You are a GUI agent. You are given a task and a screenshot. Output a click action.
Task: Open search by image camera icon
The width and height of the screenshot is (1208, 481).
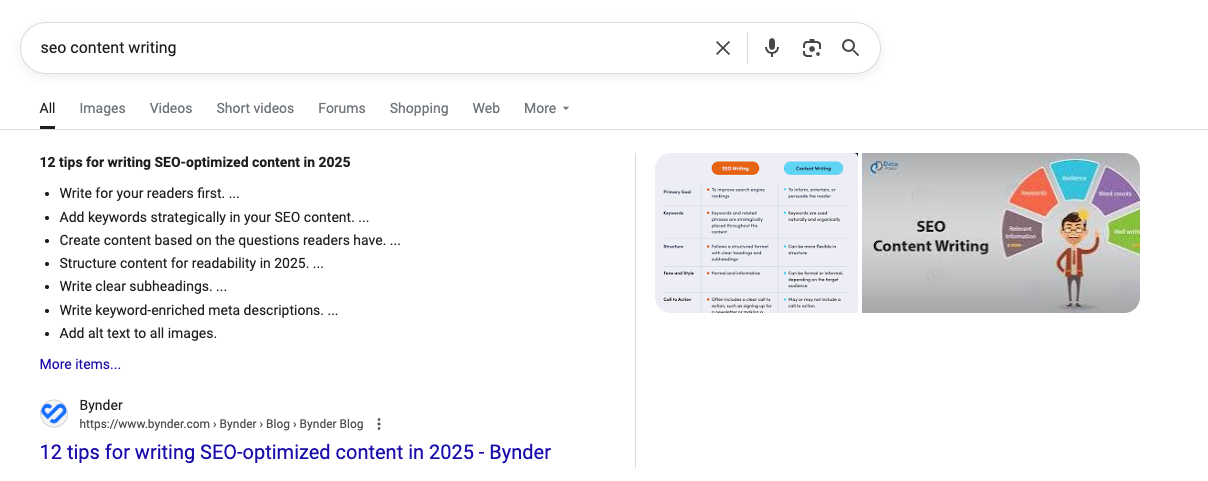point(811,48)
